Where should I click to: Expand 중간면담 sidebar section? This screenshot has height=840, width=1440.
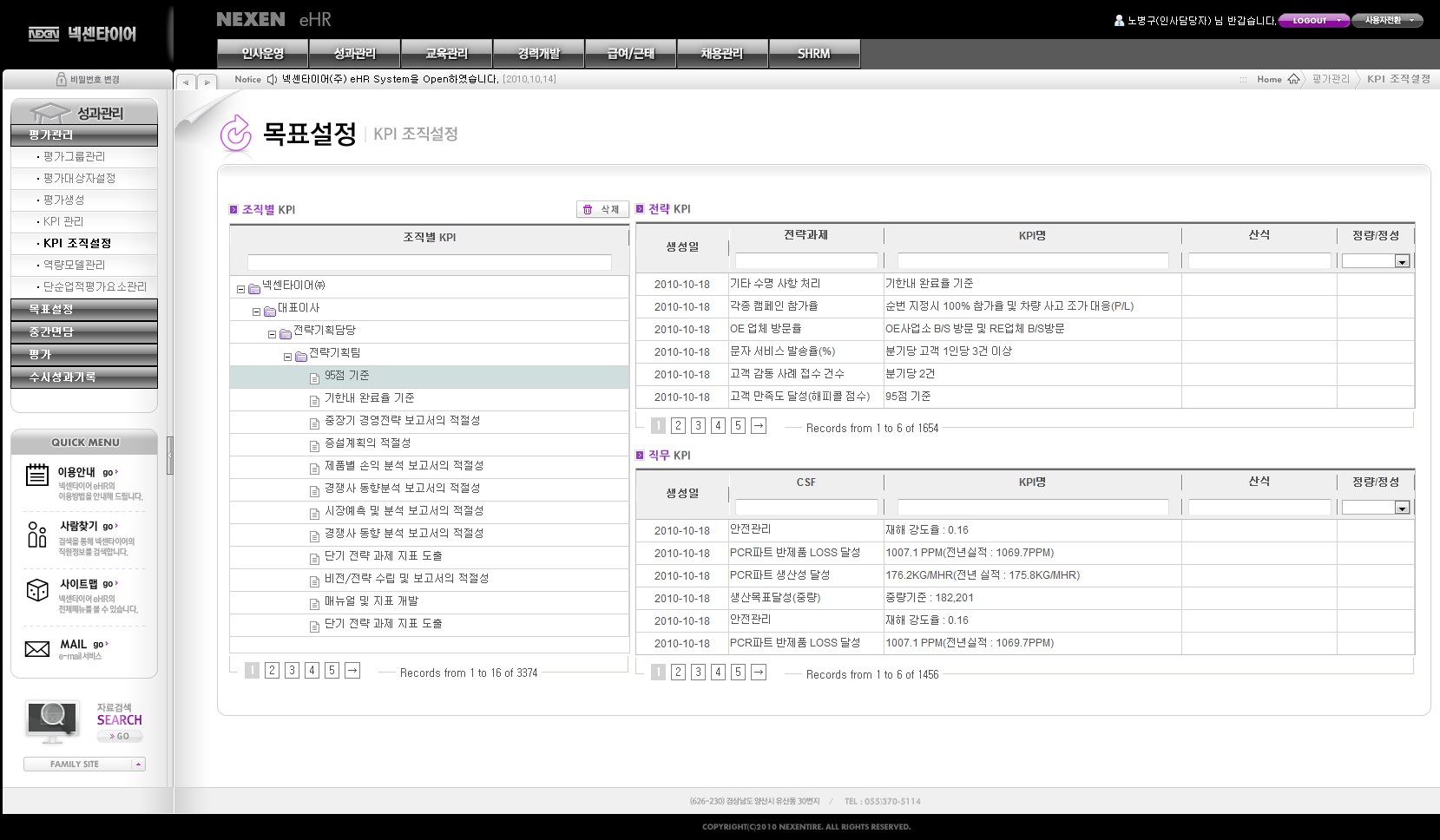click(84, 331)
